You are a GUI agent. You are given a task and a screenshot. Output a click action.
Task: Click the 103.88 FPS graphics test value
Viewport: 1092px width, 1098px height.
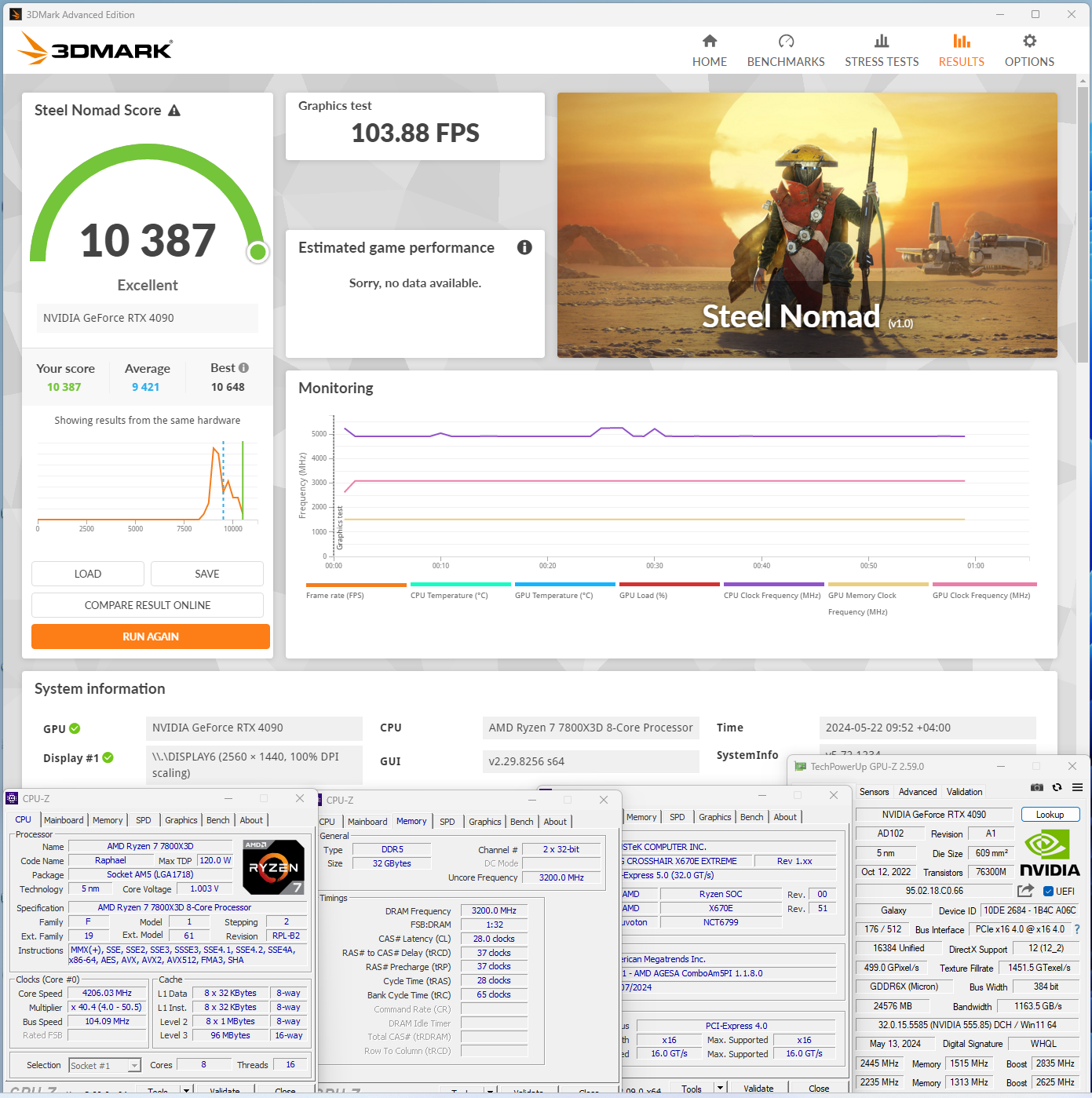click(x=415, y=133)
